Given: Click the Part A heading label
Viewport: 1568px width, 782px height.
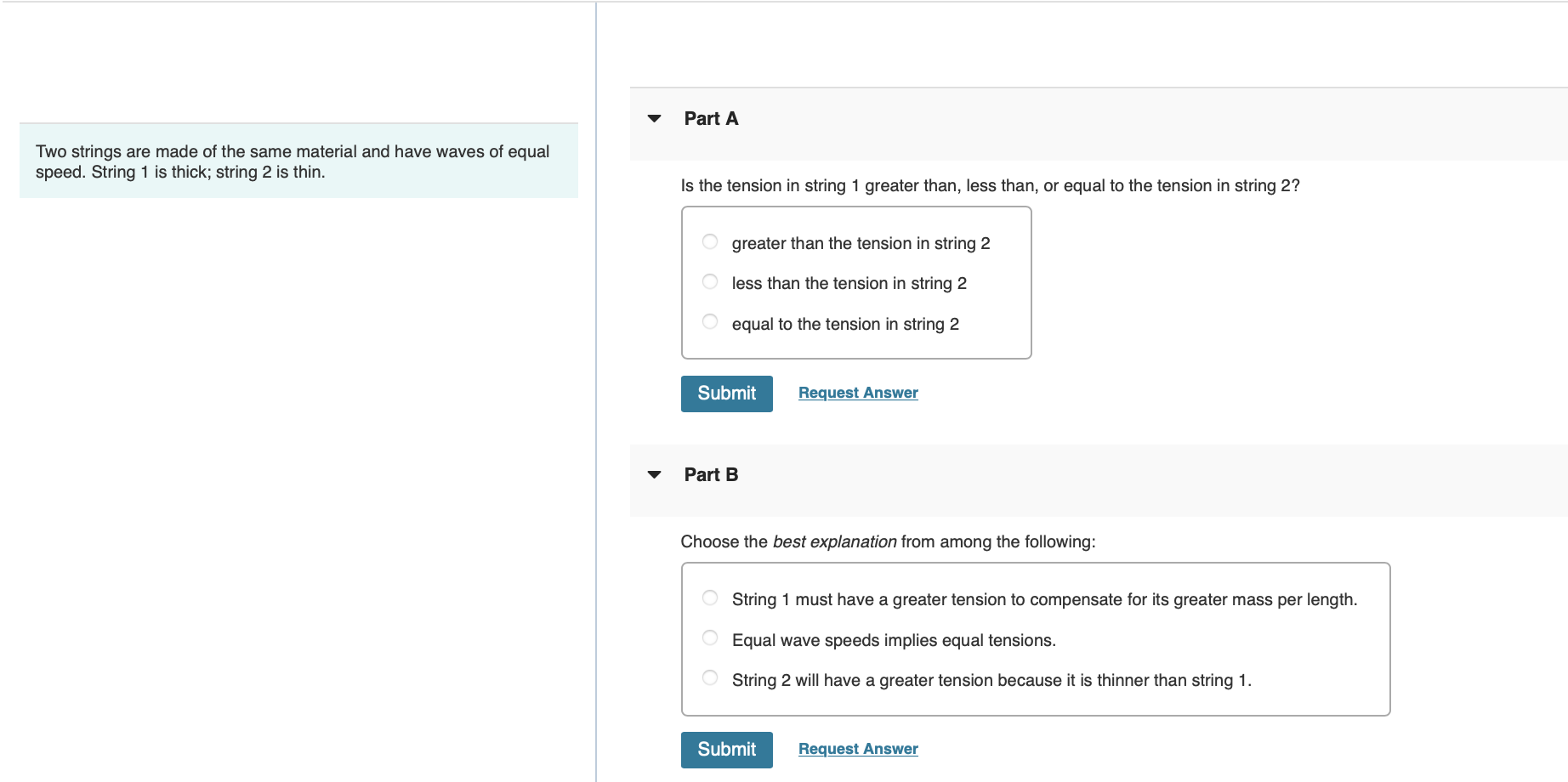Looking at the screenshot, I should tap(711, 119).
